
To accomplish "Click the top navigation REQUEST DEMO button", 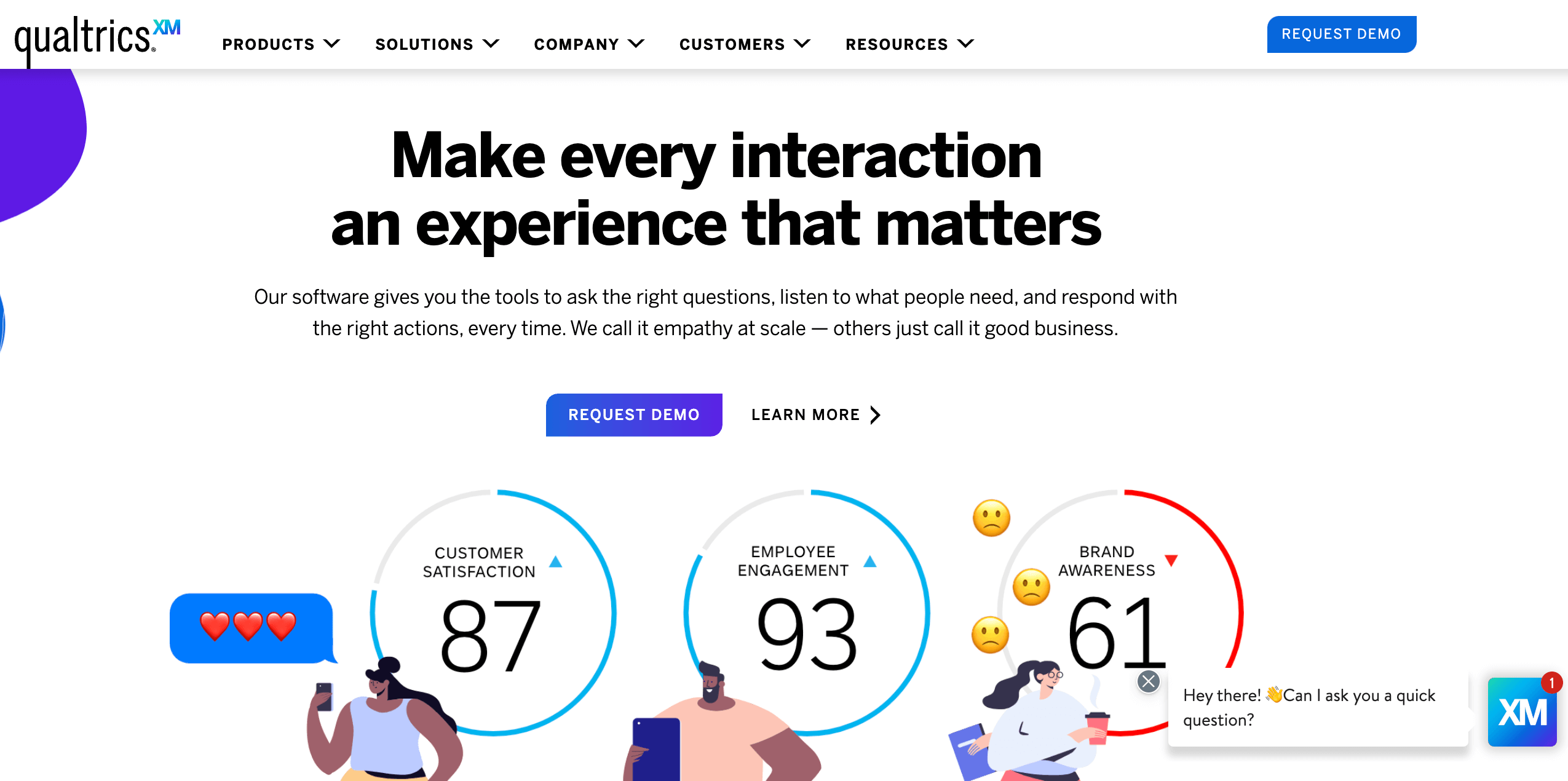I will tap(1341, 33).
